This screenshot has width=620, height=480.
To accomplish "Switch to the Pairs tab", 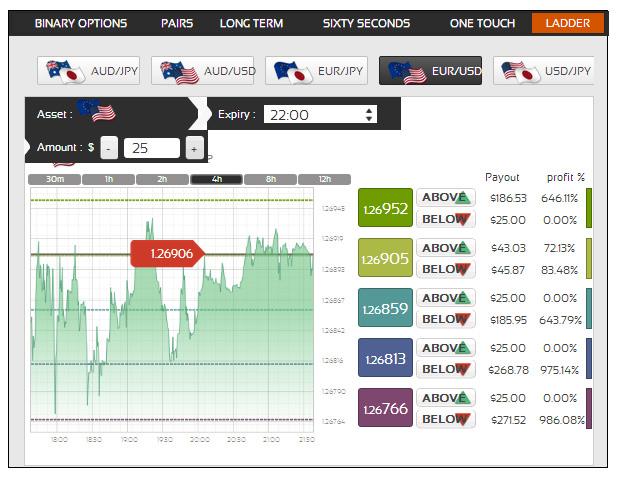I will point(177,23).
